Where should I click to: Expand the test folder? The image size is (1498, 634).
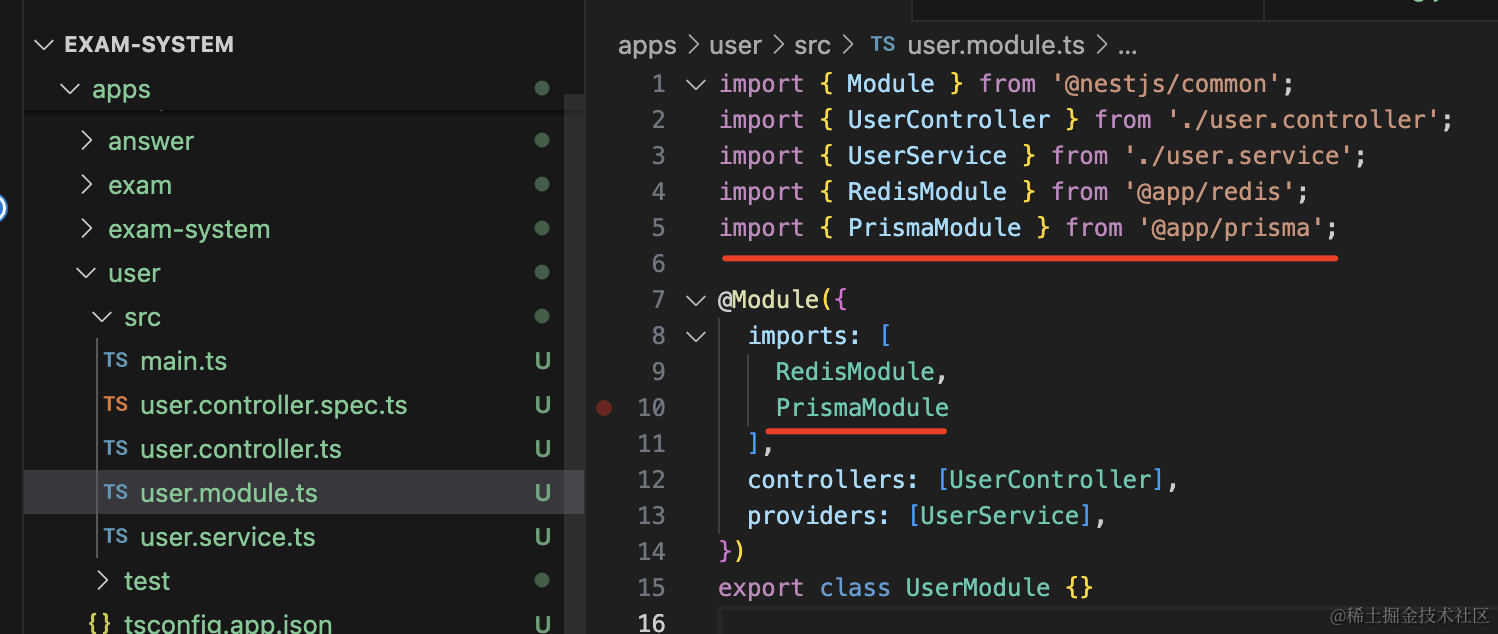tap(103, 581)
